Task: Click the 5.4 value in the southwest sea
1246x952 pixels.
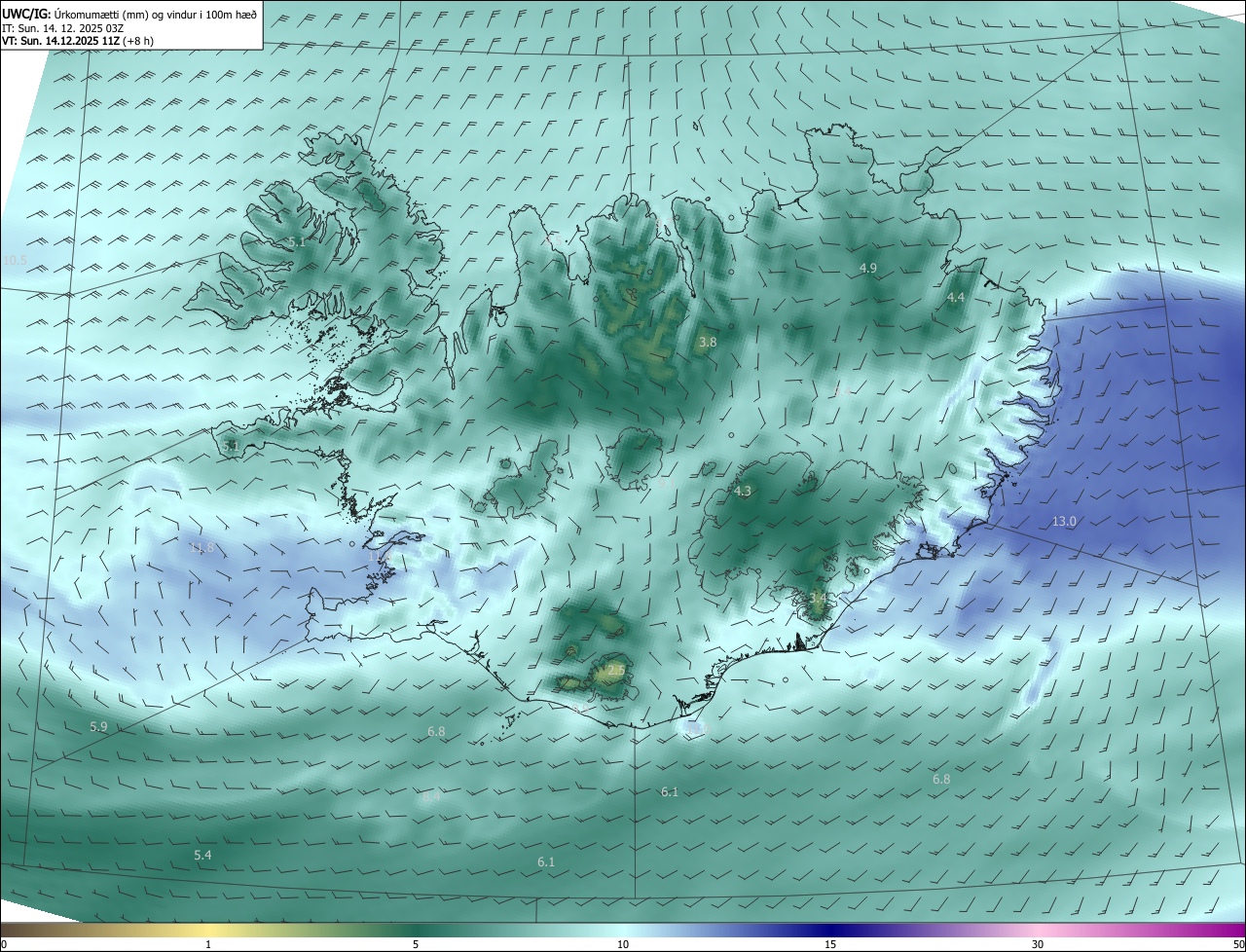Action: (202, 856)
